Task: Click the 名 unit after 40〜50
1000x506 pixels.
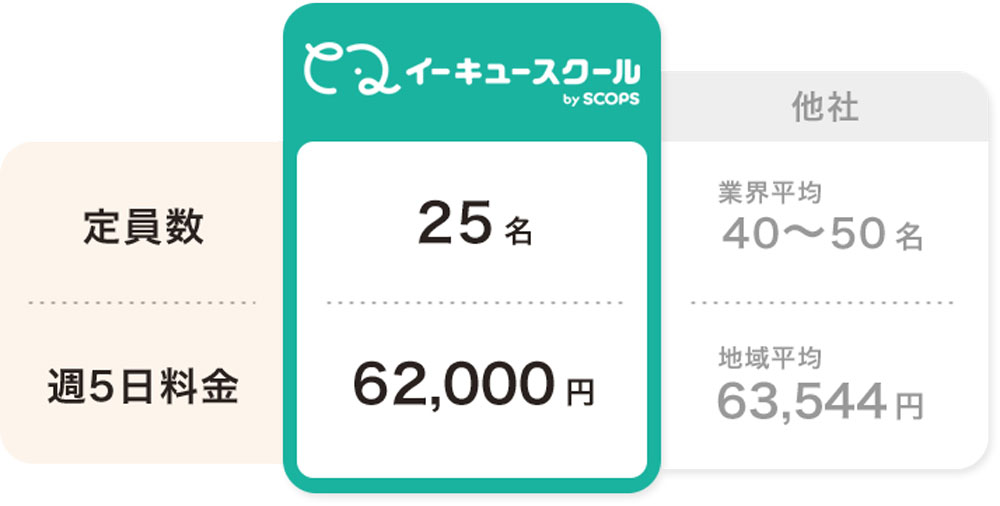Action: pos(908,238)
